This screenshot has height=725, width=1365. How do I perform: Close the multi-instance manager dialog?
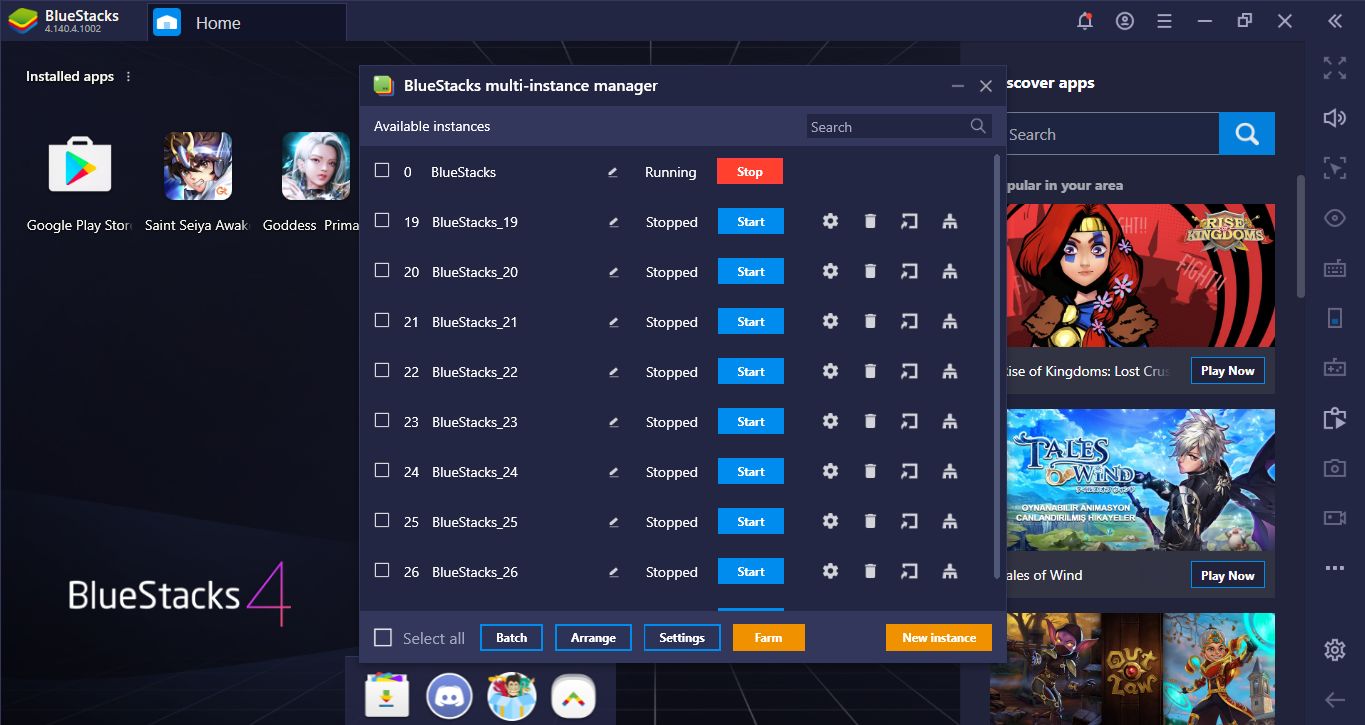[x=986, y=86]
